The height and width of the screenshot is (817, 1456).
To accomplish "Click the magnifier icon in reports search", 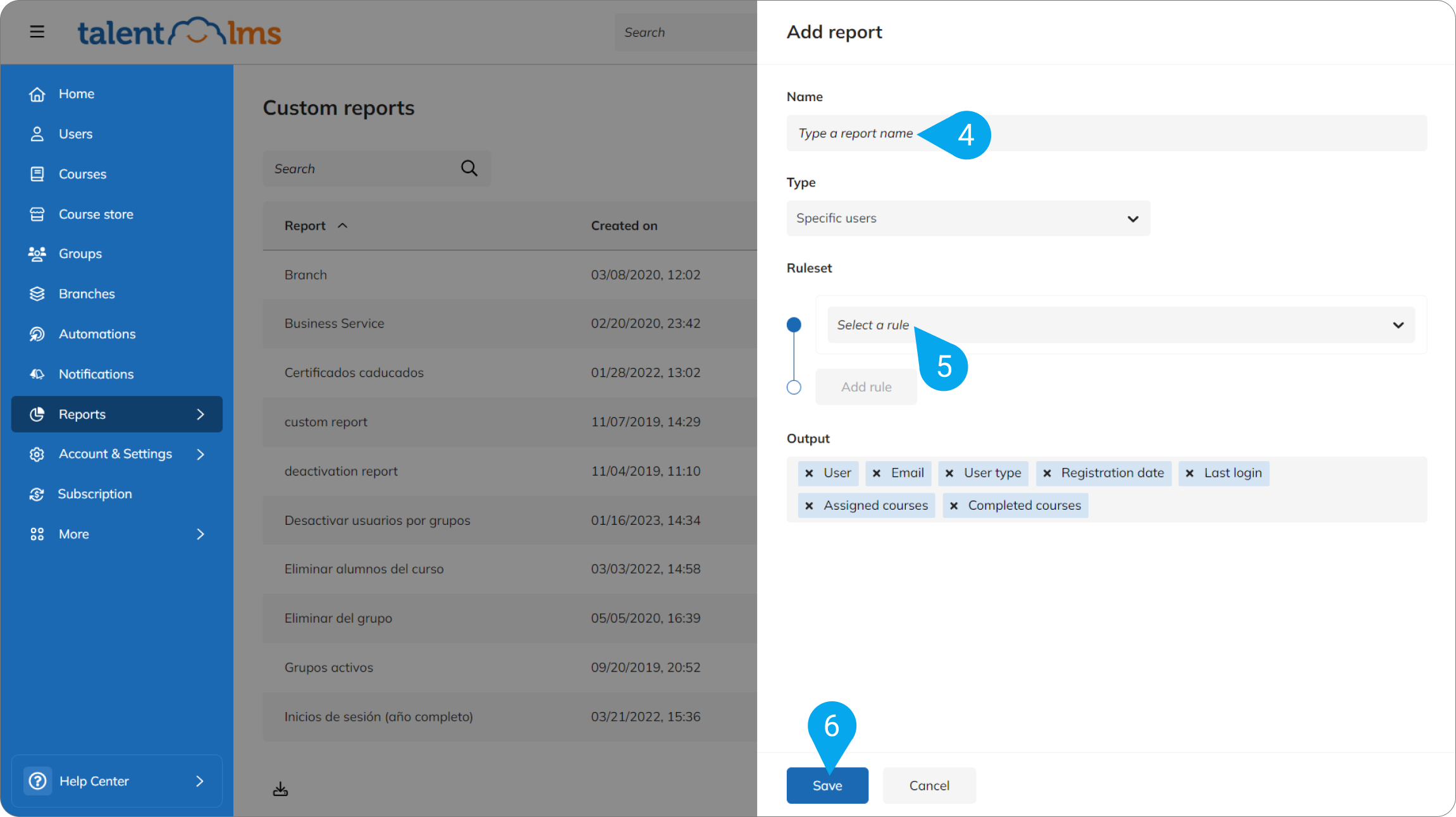I will tap(469, 168).
